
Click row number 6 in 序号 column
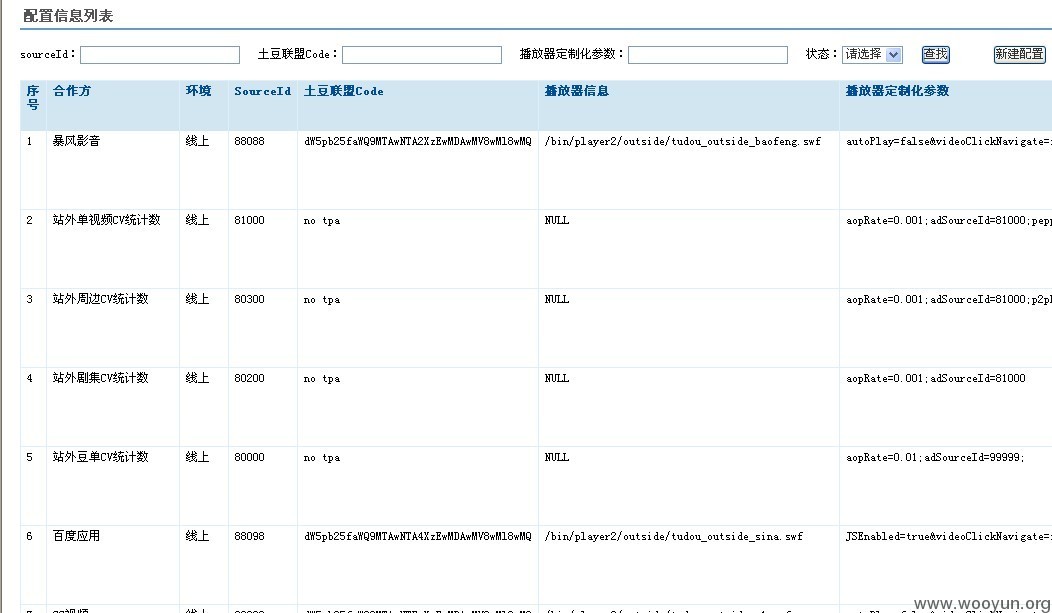pos(30,537)
